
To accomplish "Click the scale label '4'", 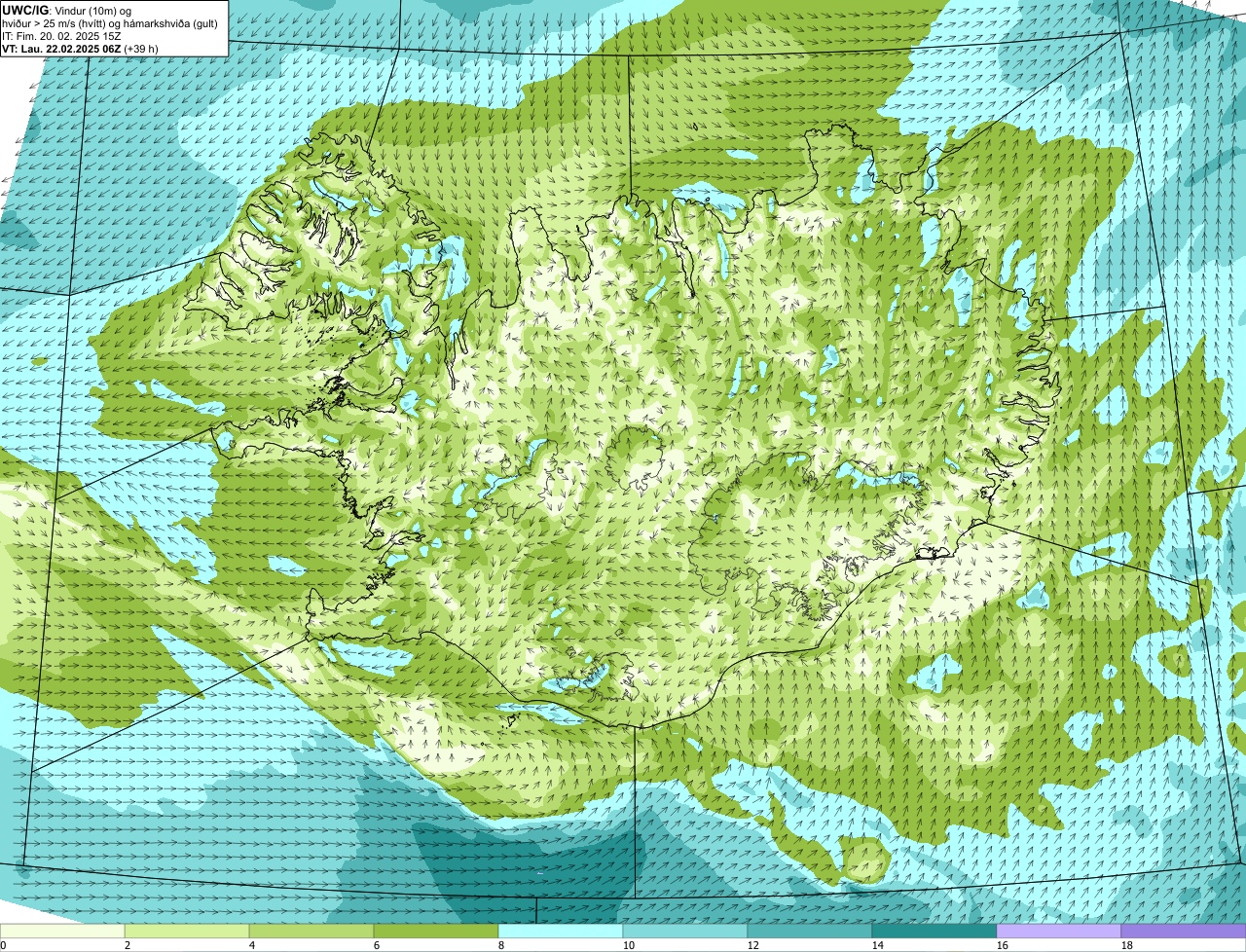I will pos(252,945).
